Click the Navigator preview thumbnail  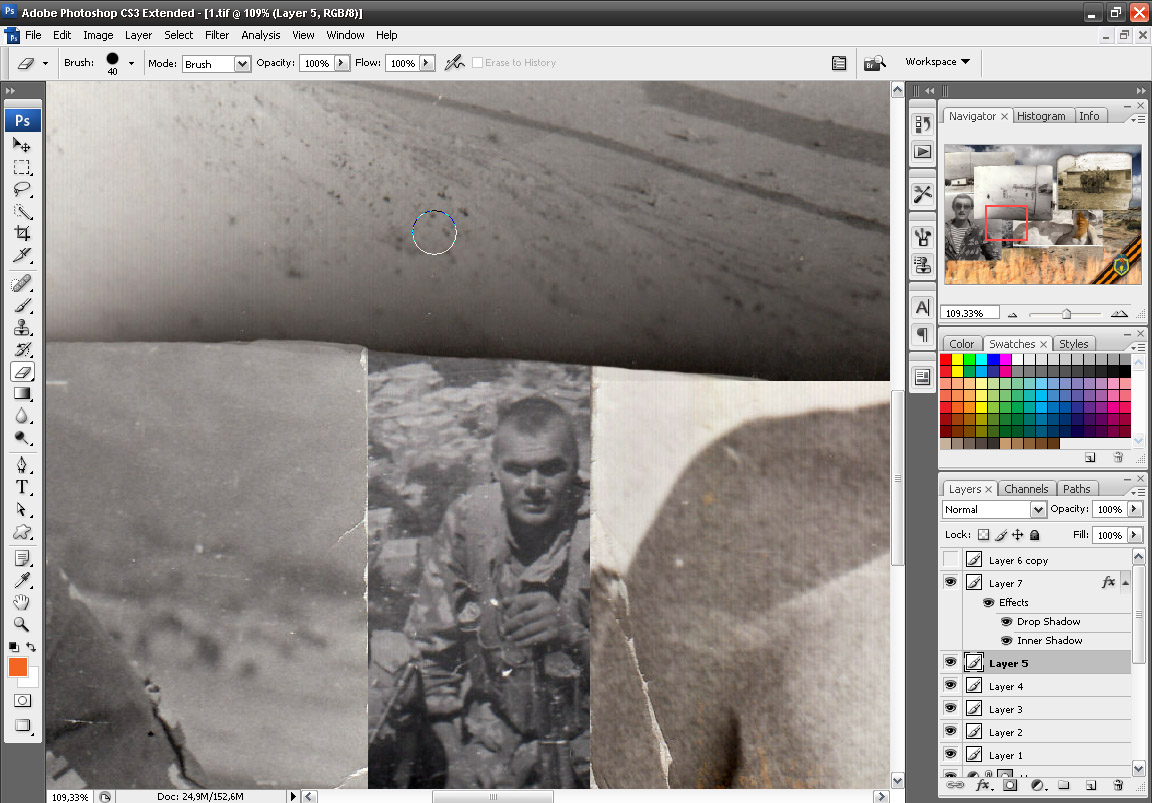coord(1043,215)
